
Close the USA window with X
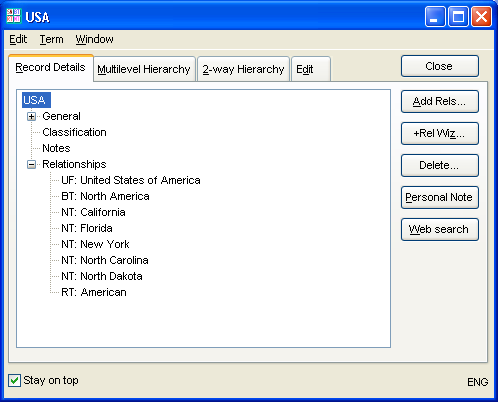click(x=481, y=16)
